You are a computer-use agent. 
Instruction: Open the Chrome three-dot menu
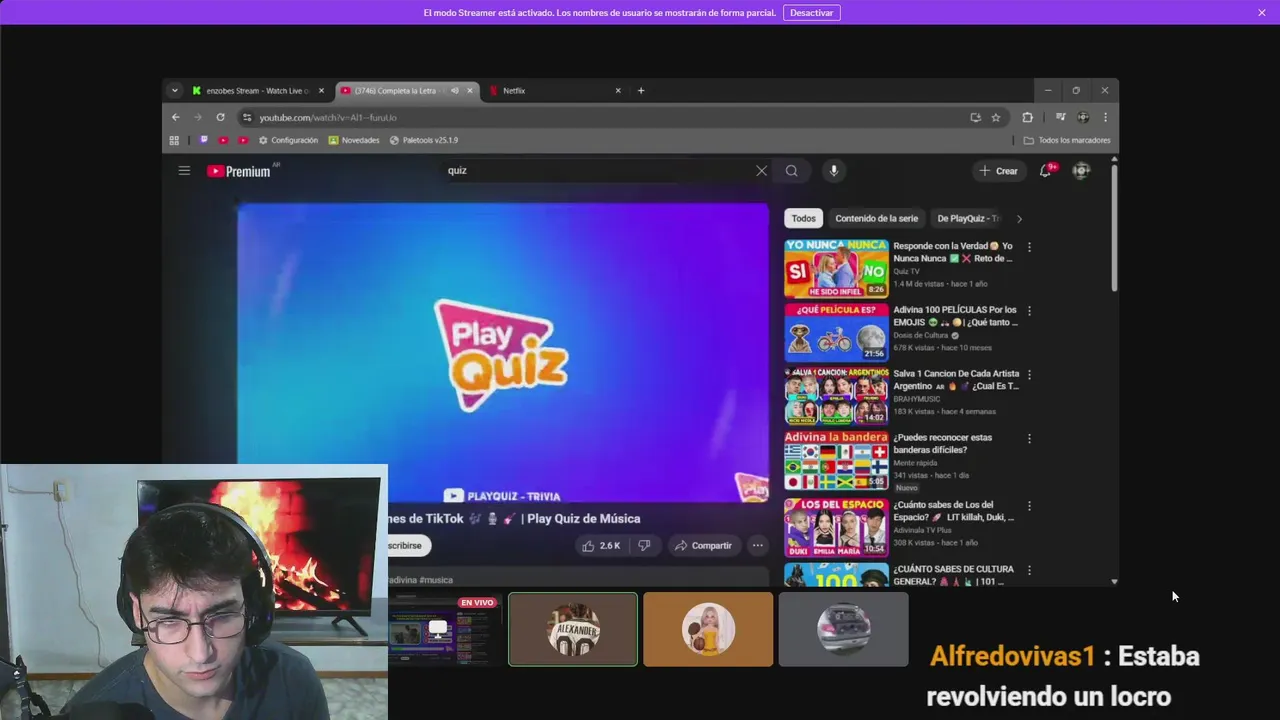pos(1105,117)
